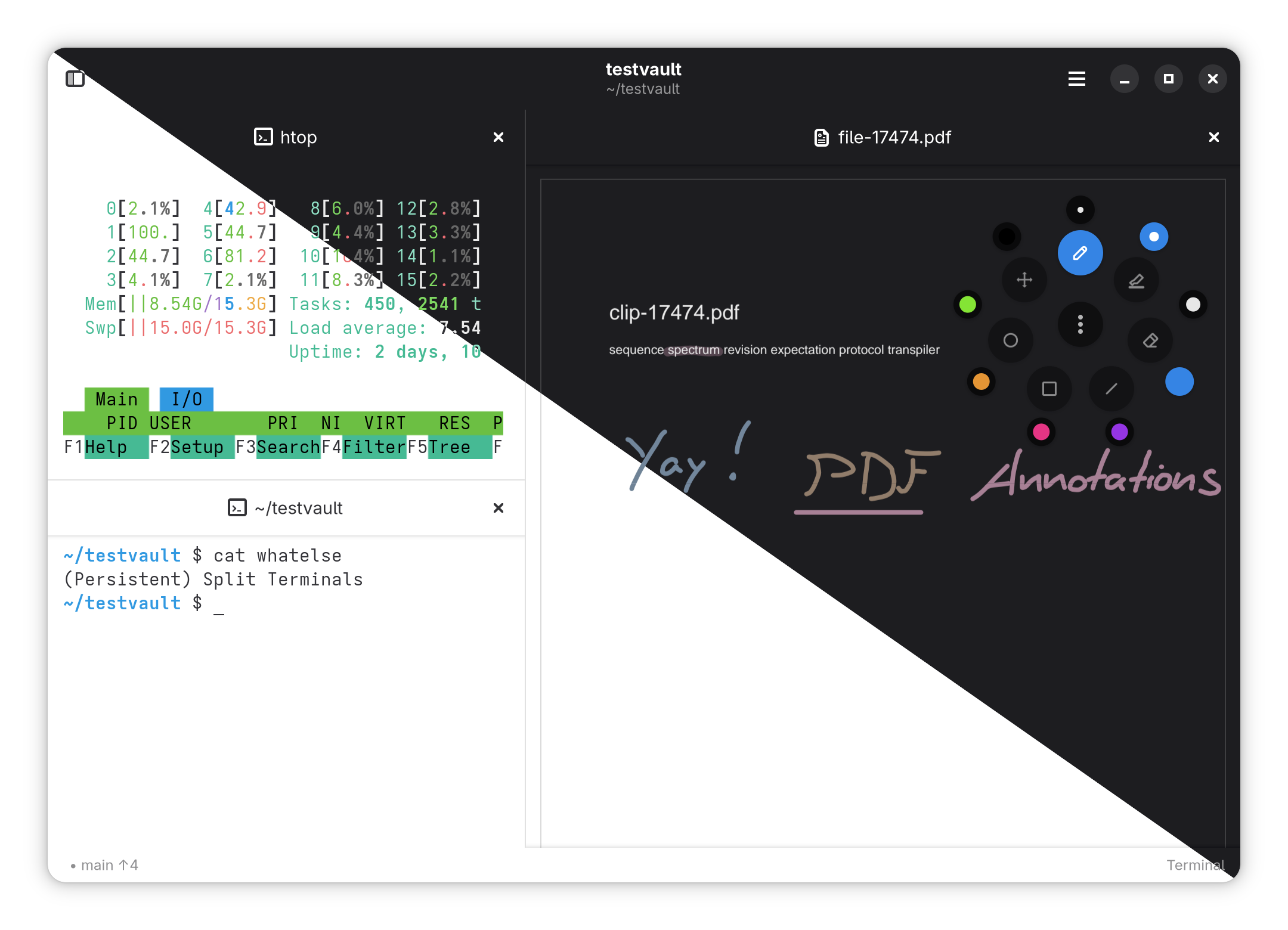Click the VIRT column header

tap(385, 423)
